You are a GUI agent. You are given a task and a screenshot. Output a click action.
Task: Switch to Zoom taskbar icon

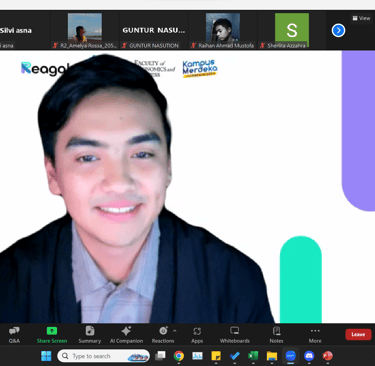[291, 356]
